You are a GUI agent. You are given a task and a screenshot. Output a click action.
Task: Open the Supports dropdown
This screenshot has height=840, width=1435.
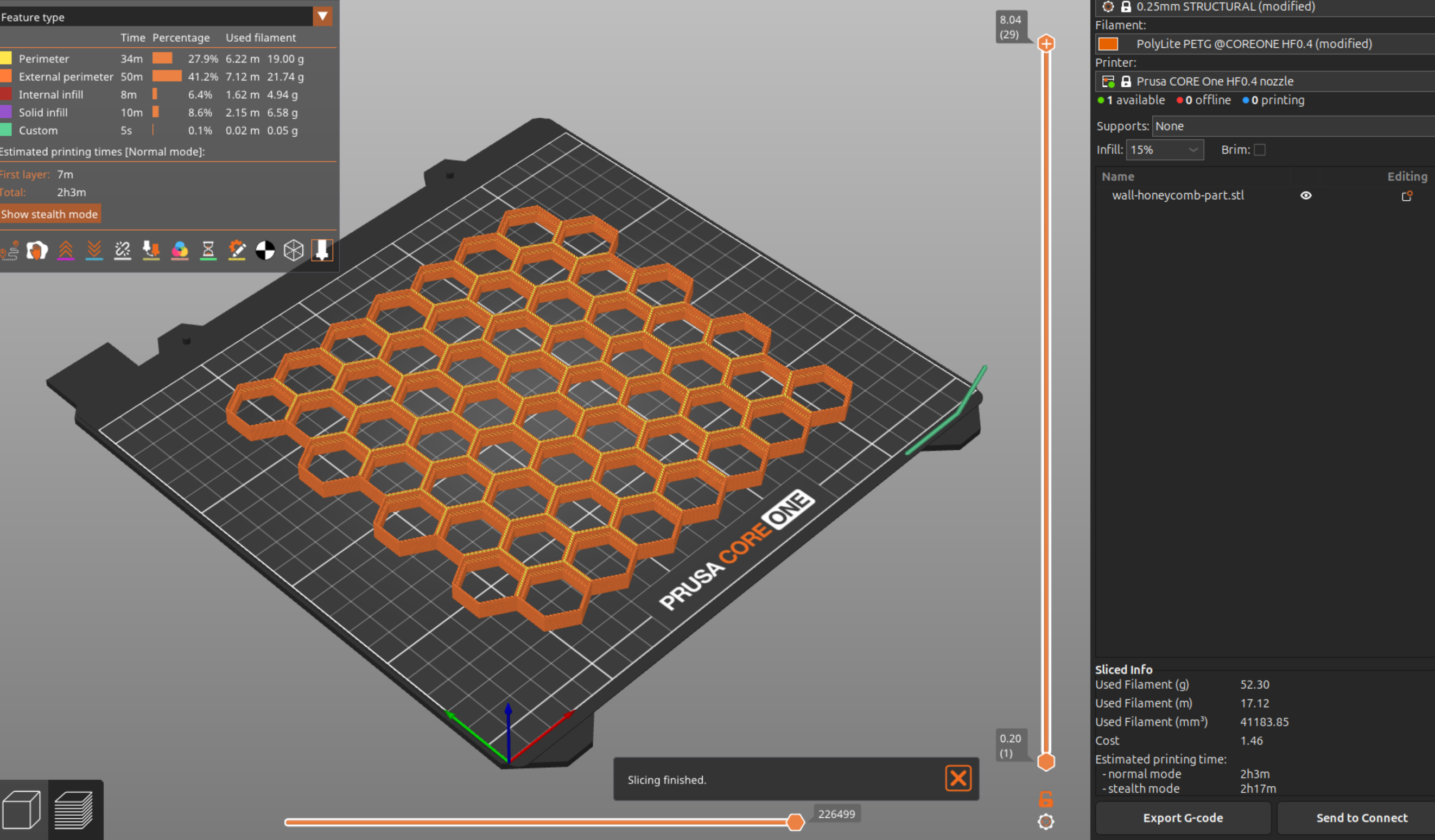(x=1293, y=126)
